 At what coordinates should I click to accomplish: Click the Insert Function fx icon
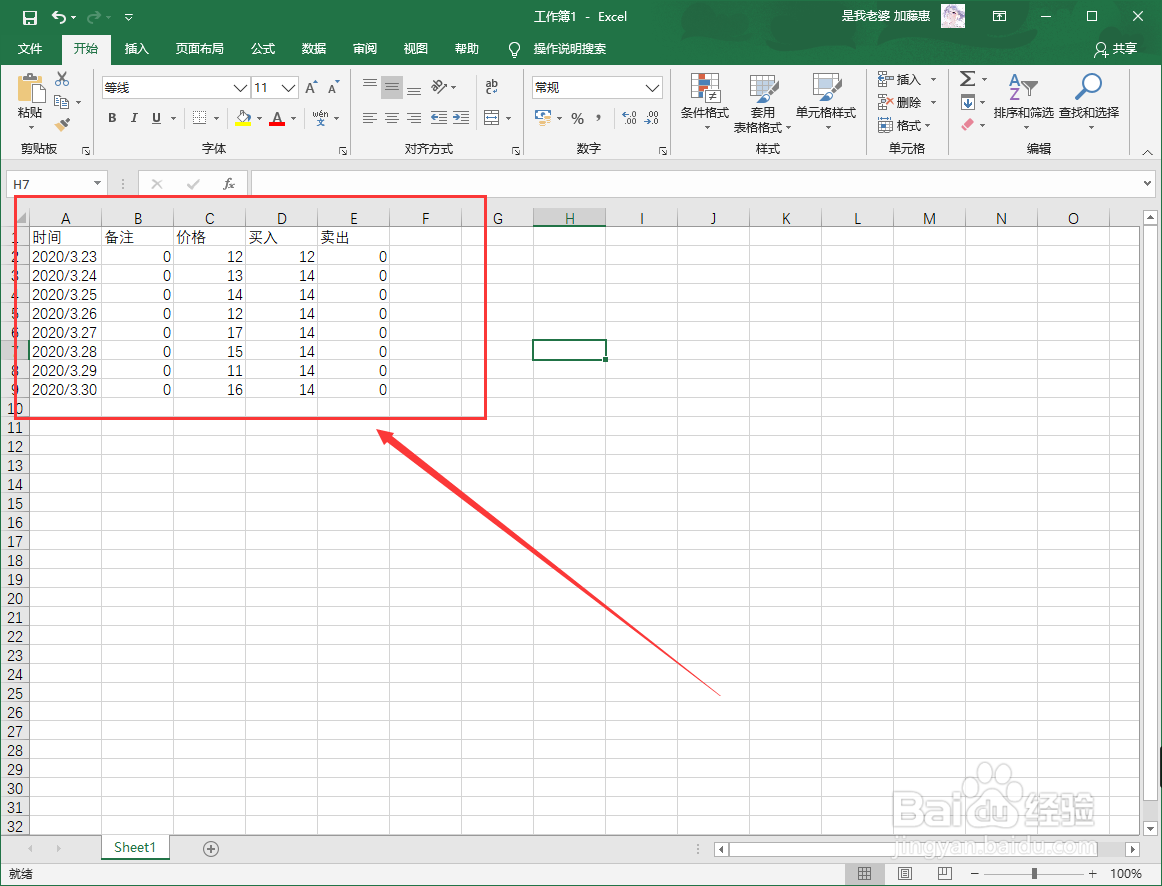[229, 184]
